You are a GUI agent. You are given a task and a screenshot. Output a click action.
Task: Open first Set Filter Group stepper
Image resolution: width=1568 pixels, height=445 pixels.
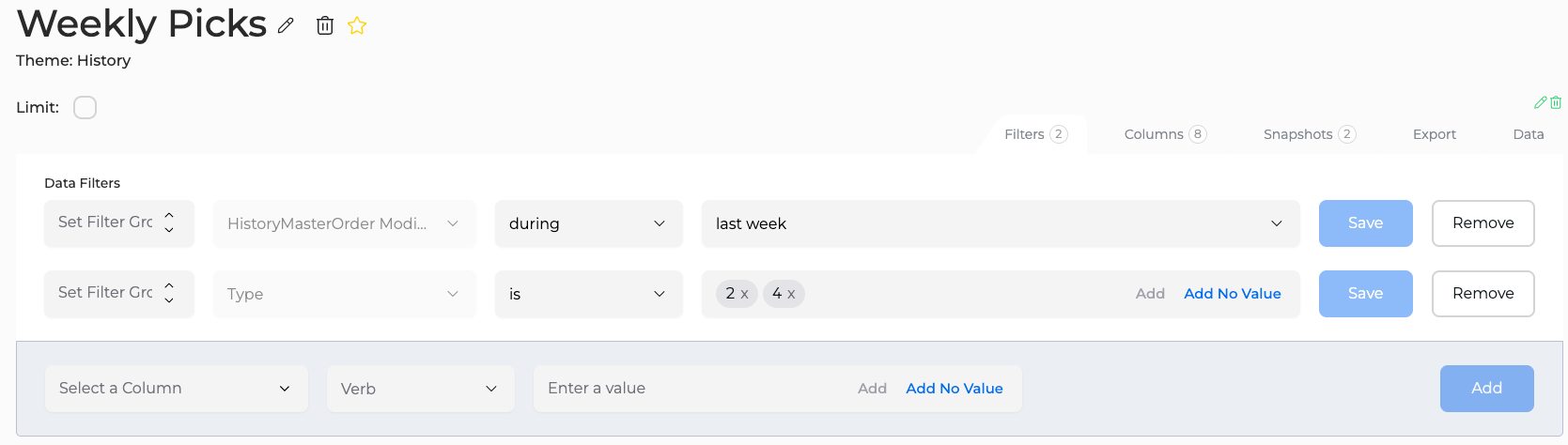click(169, 222)
